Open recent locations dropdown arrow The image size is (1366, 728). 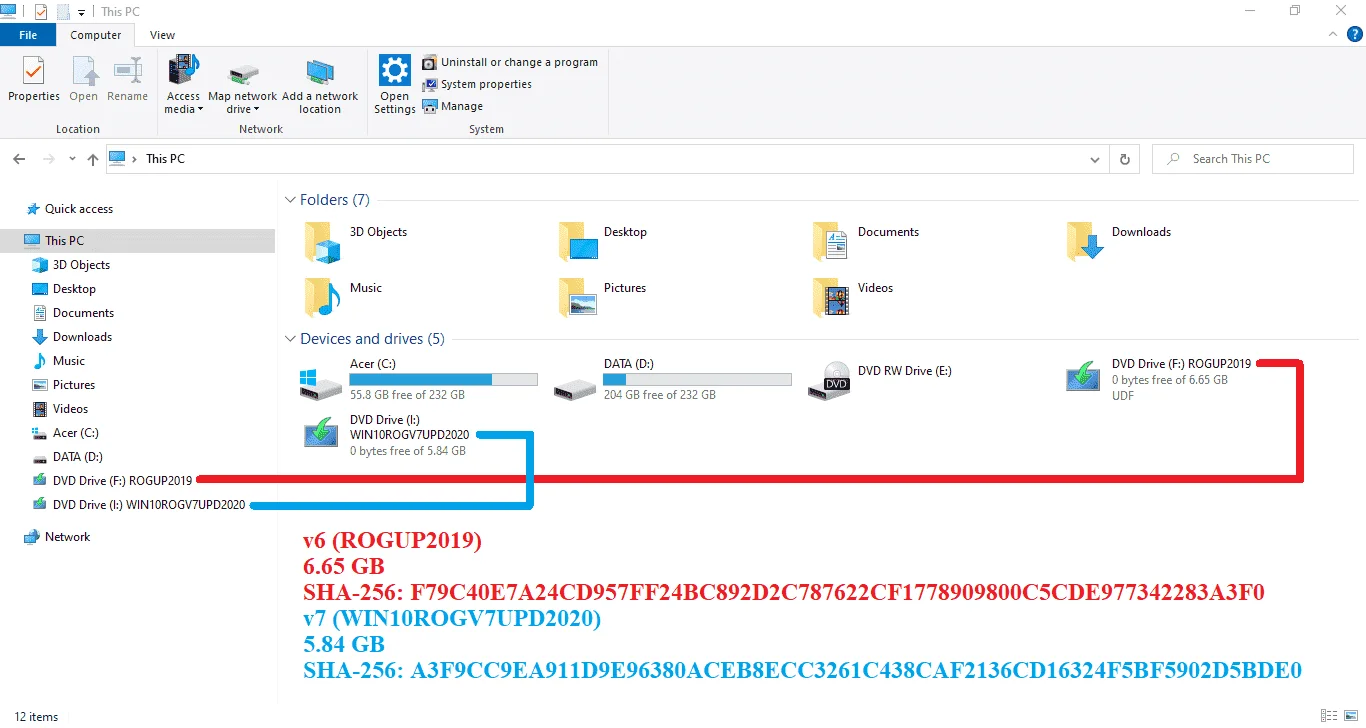click(72, 159)
